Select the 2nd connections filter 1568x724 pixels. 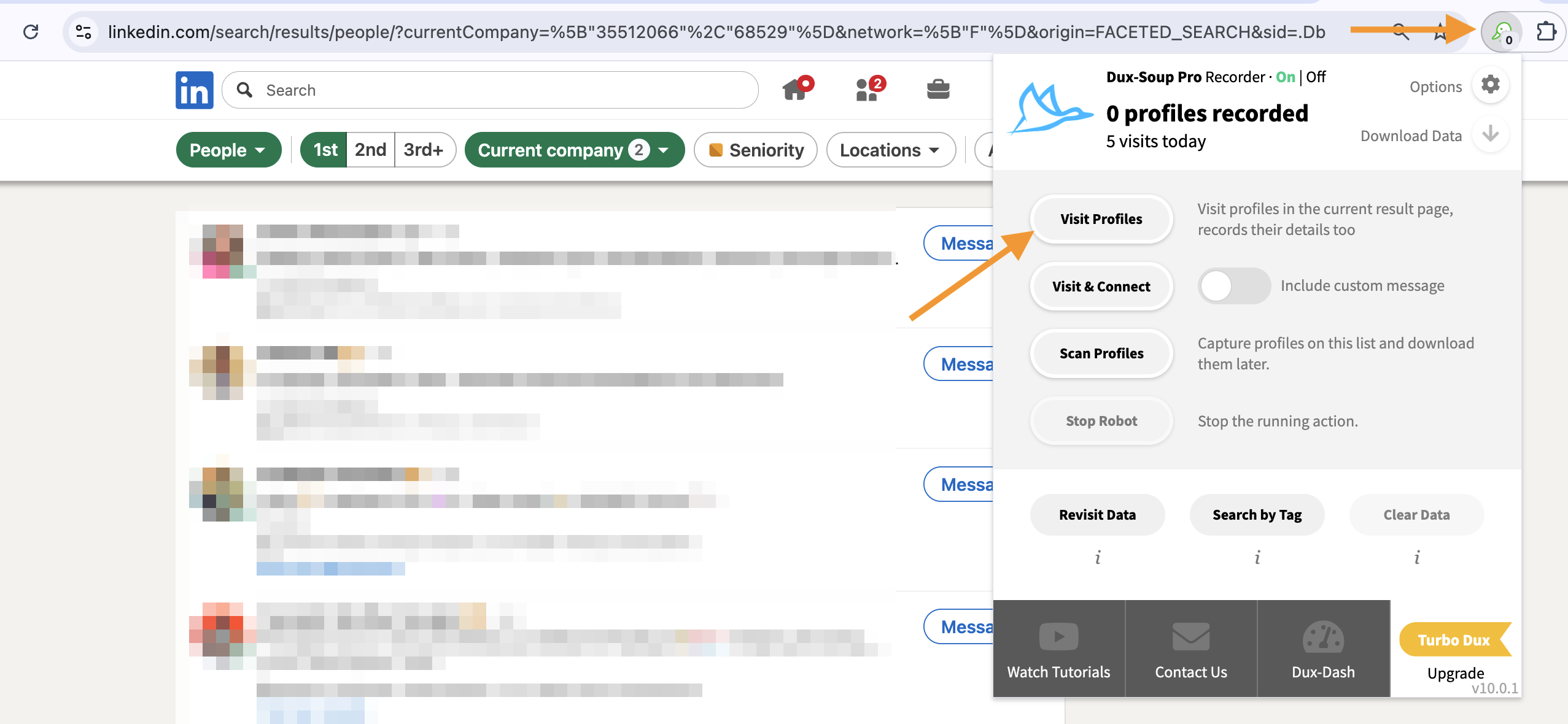370,150
